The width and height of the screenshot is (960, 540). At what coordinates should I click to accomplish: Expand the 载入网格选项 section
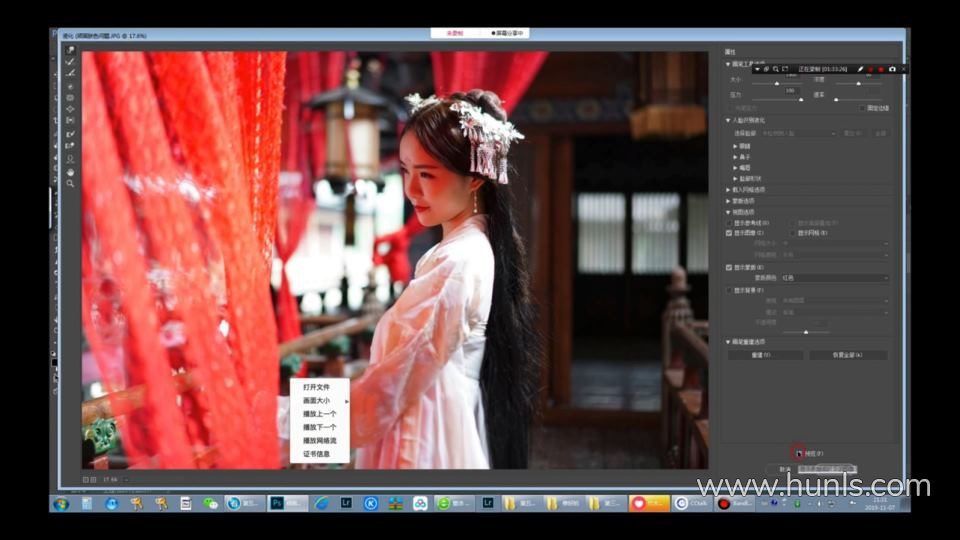click(729, 189)
